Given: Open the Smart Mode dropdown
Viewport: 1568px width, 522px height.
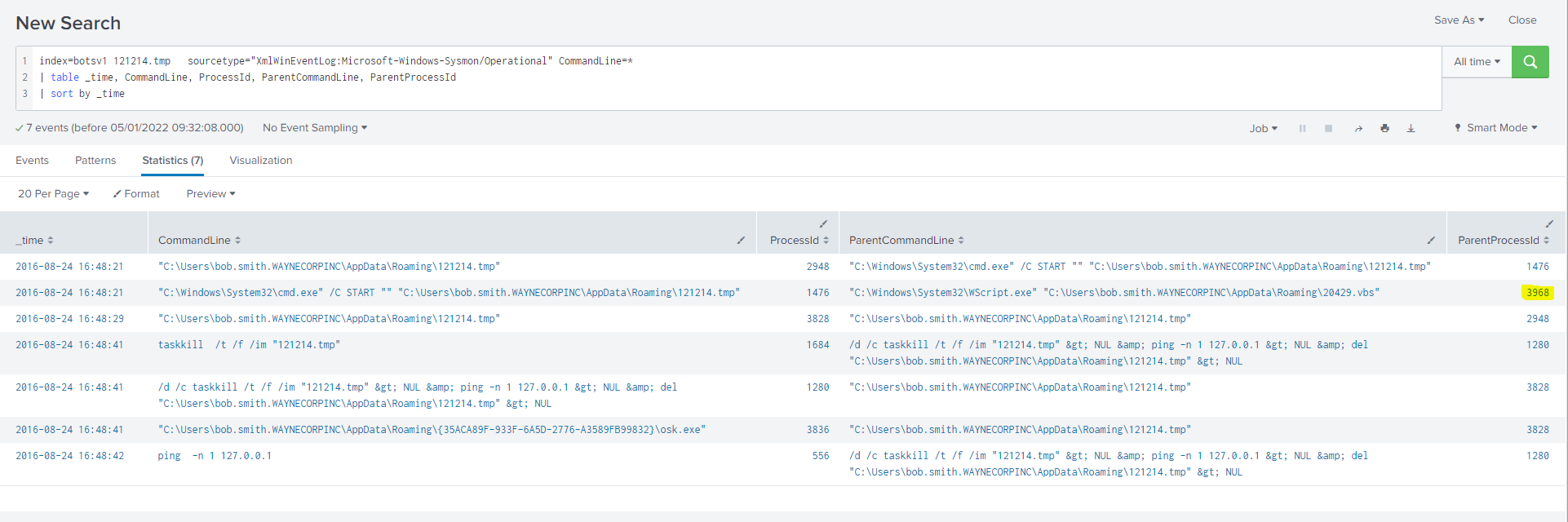Looking at the screenshot, I should 1496,128.
